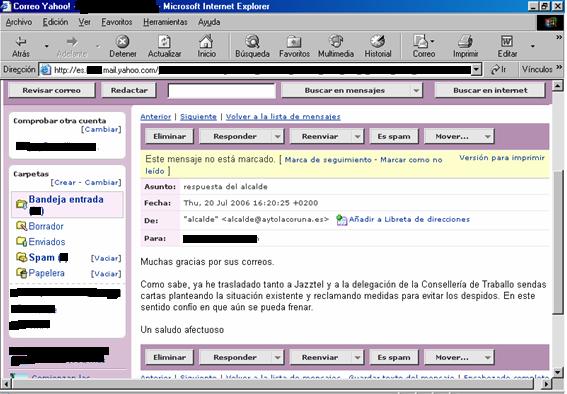Click the Redactar compose button
567x394 pixels.
tap(129, 90)
